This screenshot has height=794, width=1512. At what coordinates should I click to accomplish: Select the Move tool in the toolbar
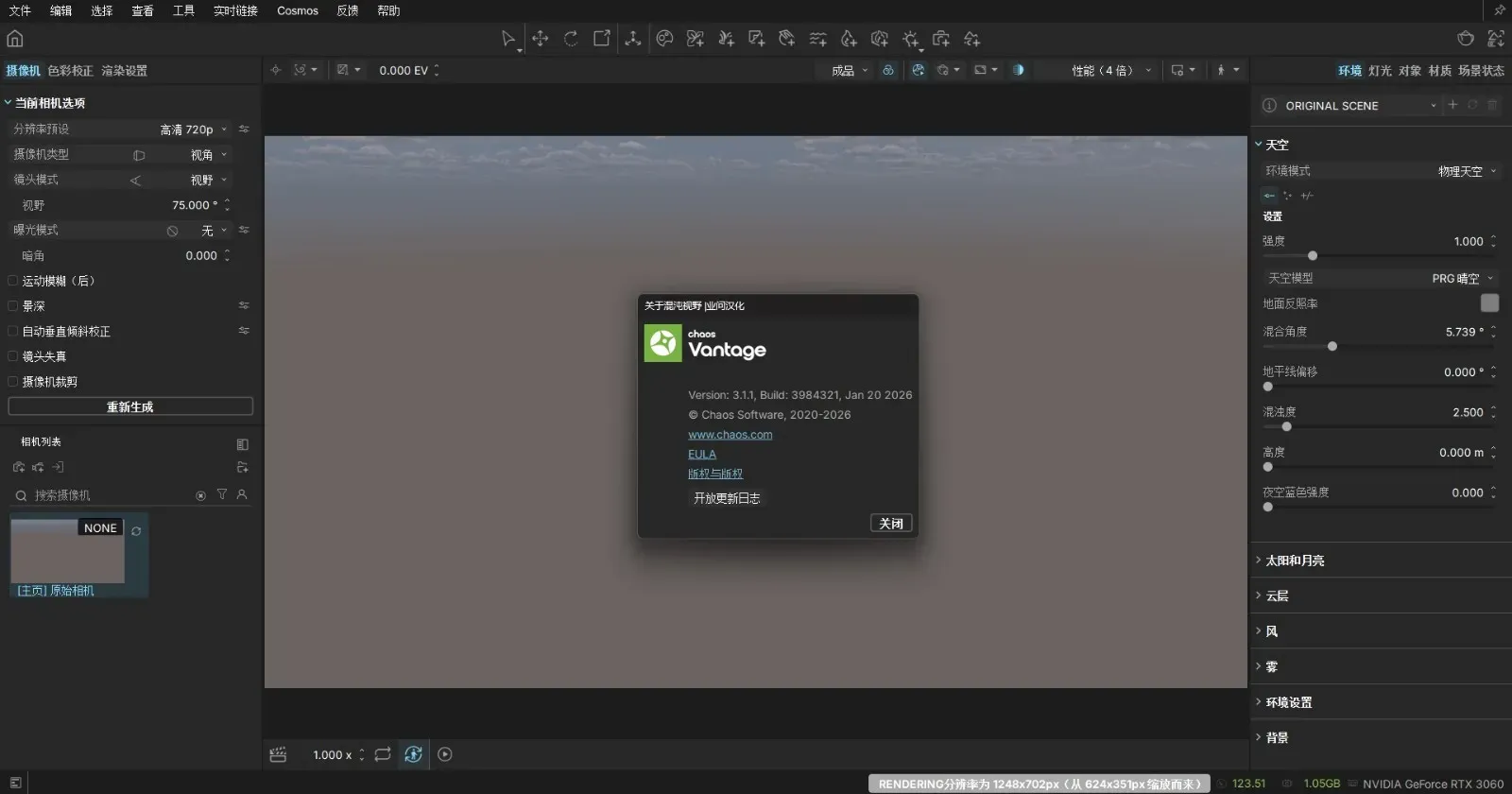pos(541,39)
